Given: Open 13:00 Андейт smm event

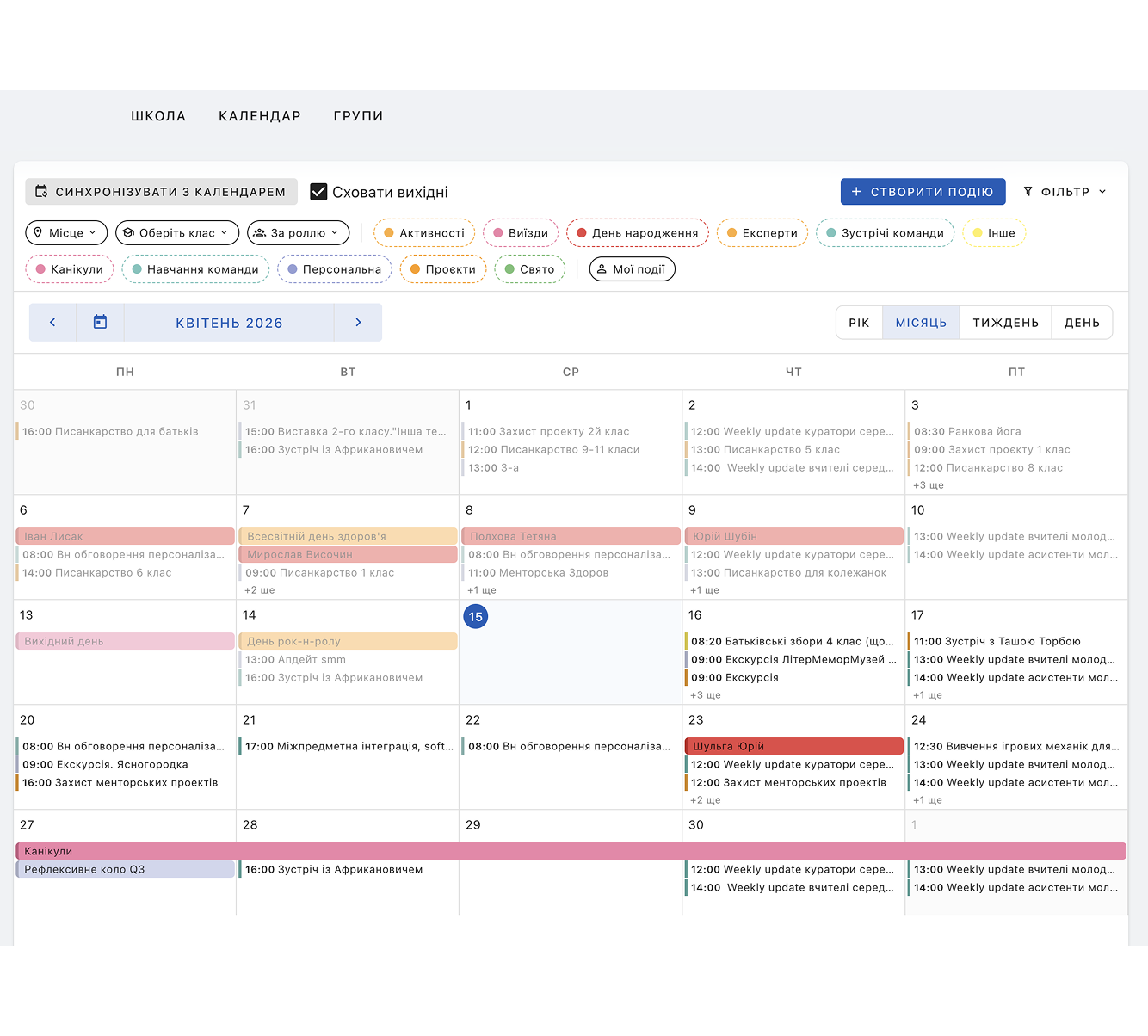Looking at the screenshot, I should coord(348,659).
